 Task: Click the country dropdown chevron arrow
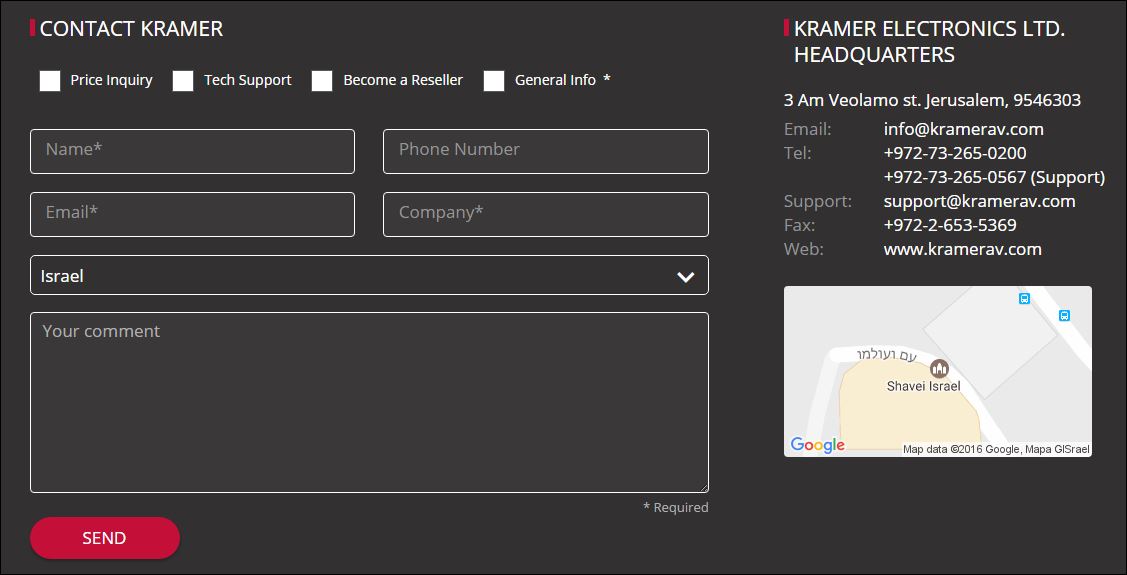(685, 277)
